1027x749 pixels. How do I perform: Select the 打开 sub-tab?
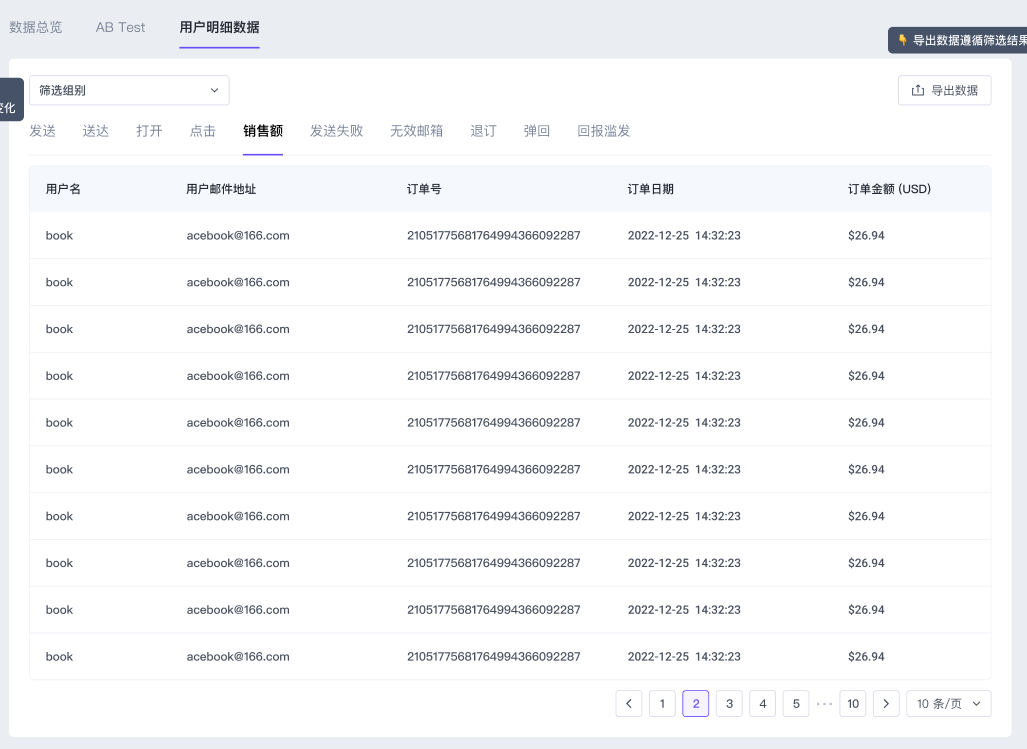(x=149, y=131)
